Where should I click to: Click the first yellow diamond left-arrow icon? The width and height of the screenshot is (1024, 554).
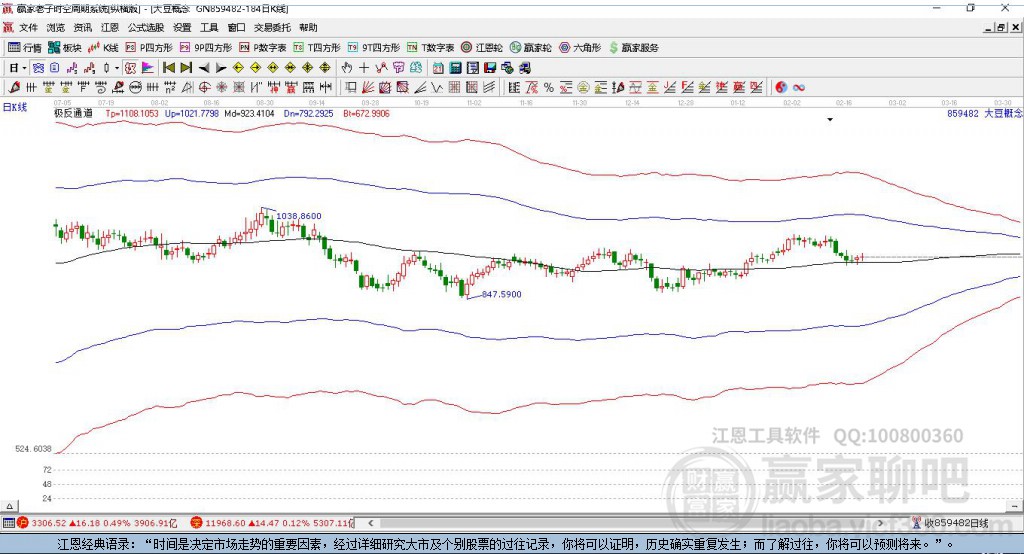click(238, 68)
